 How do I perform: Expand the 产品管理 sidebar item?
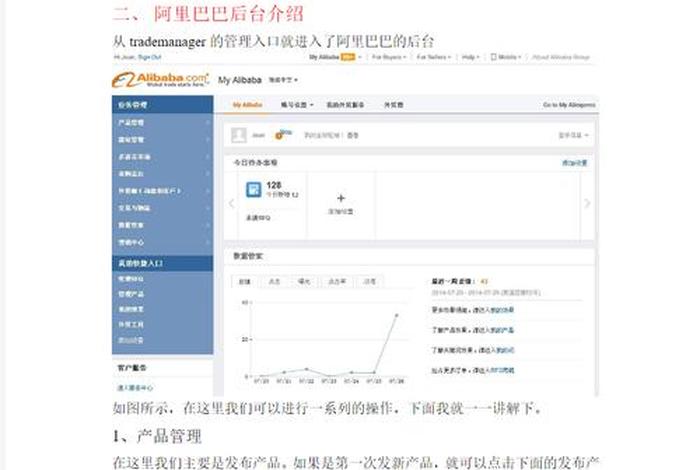coord(162,122)
